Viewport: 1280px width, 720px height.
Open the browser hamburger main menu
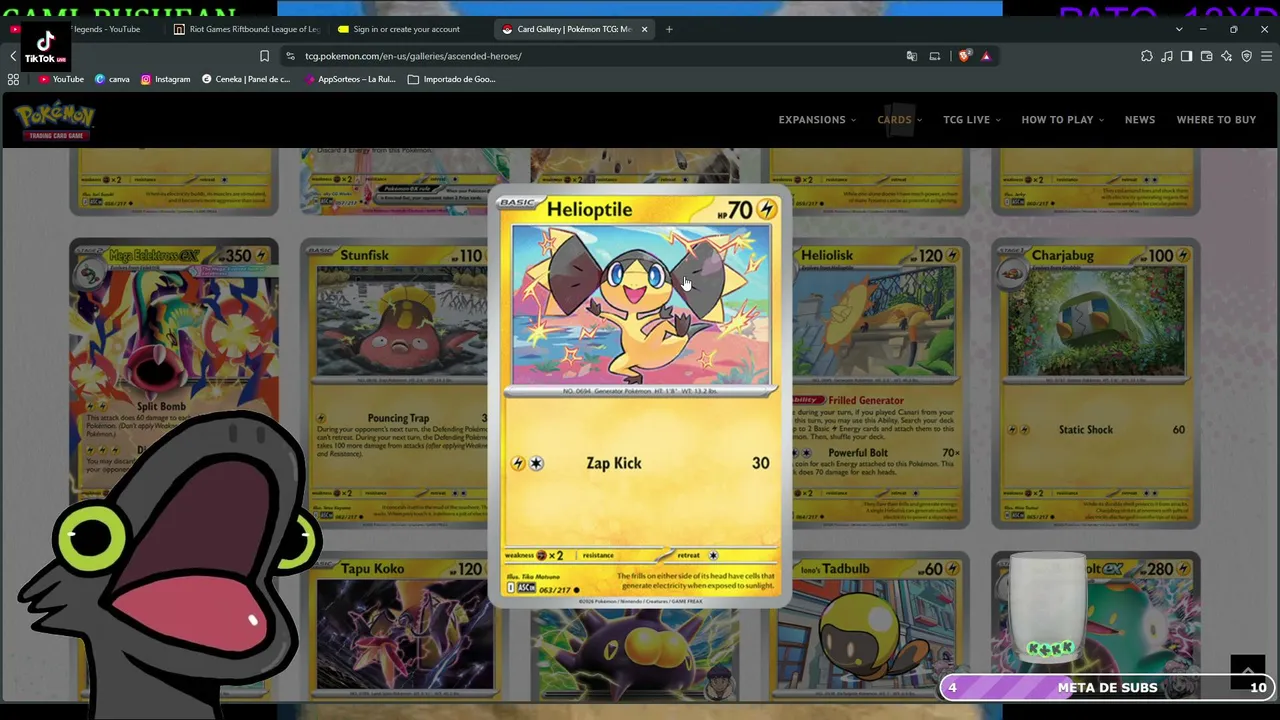point(1266,56)
